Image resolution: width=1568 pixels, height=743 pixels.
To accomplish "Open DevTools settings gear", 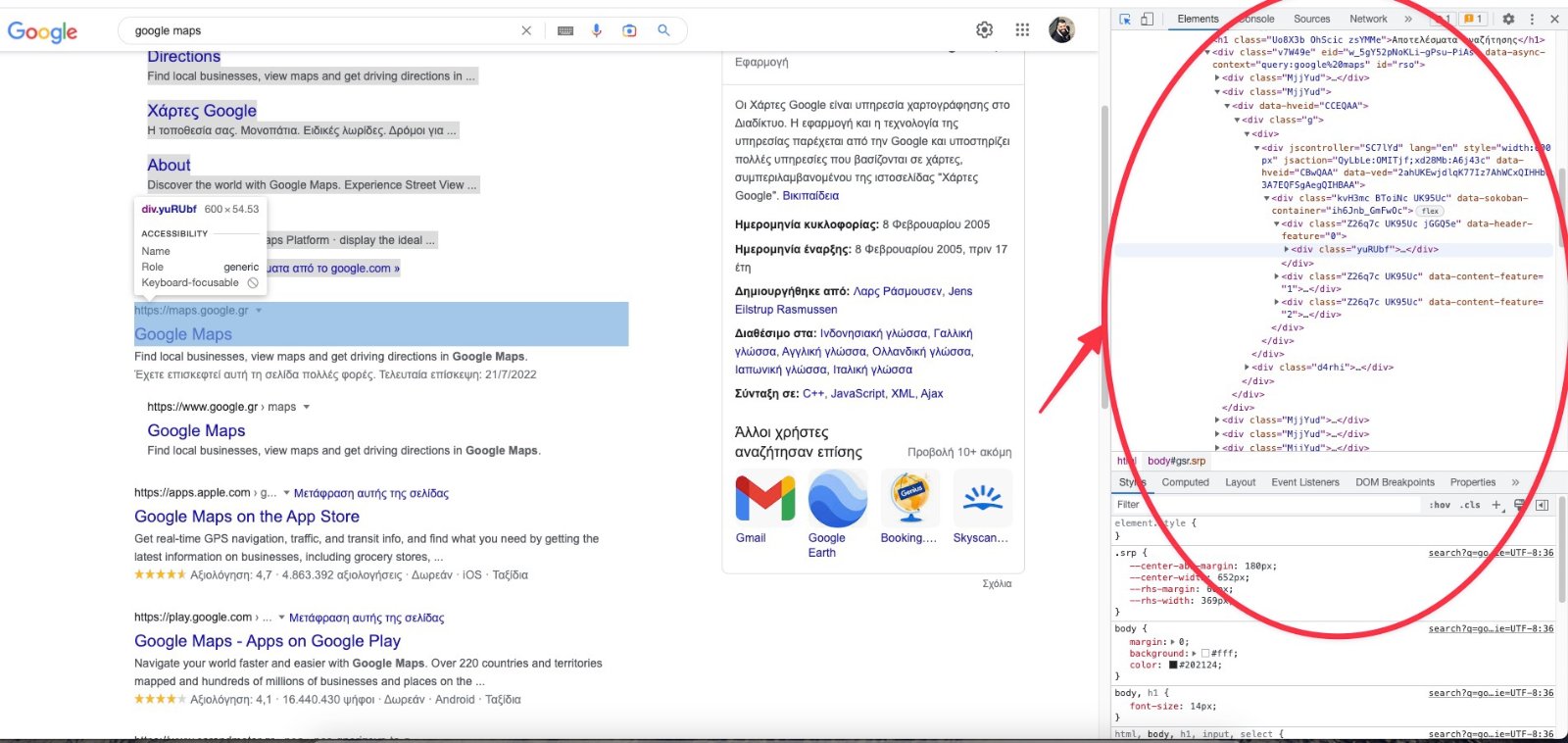I will click(x=1508, y=19).
